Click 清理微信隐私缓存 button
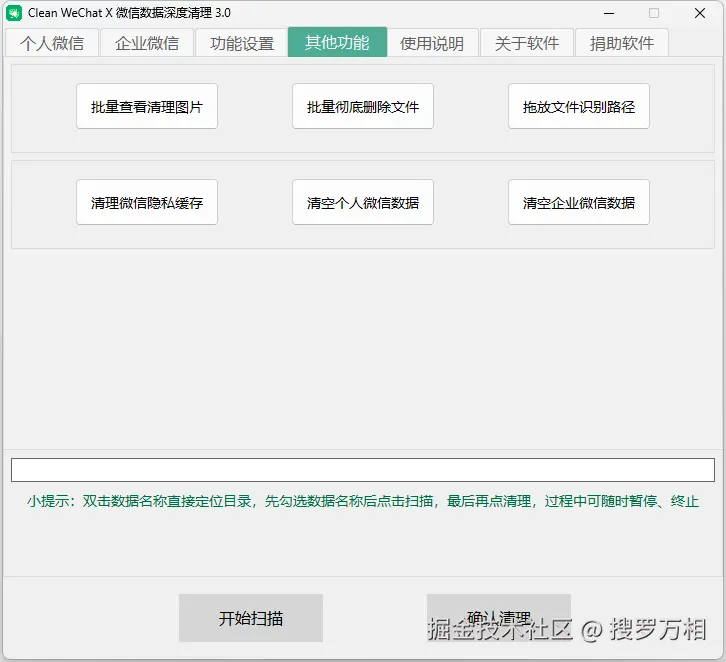The width and height of the screenshot is (726, 662). click(x=147, y=202)
